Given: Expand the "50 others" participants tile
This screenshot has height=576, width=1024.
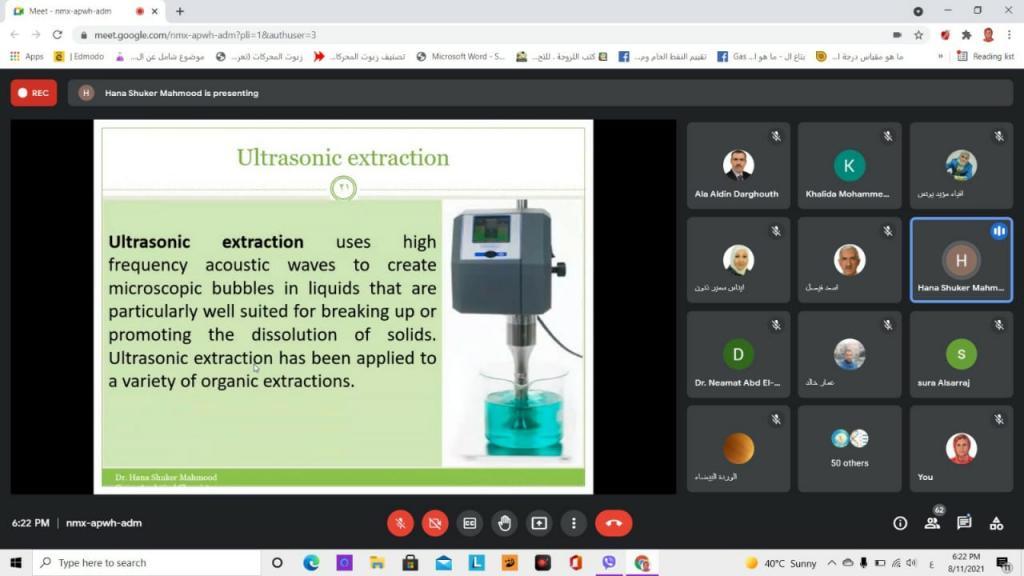Looking at the screenshot, I should (849, 448).
